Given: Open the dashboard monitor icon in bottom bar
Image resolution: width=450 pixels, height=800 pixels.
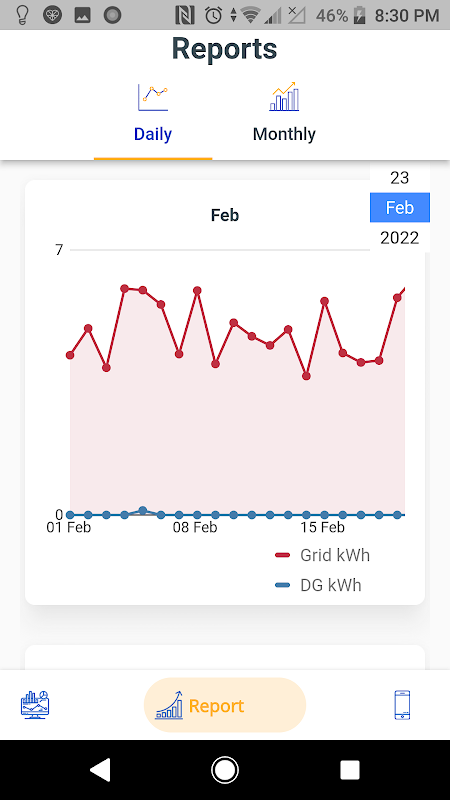Looking at the screenshot, I should (35, 705).
